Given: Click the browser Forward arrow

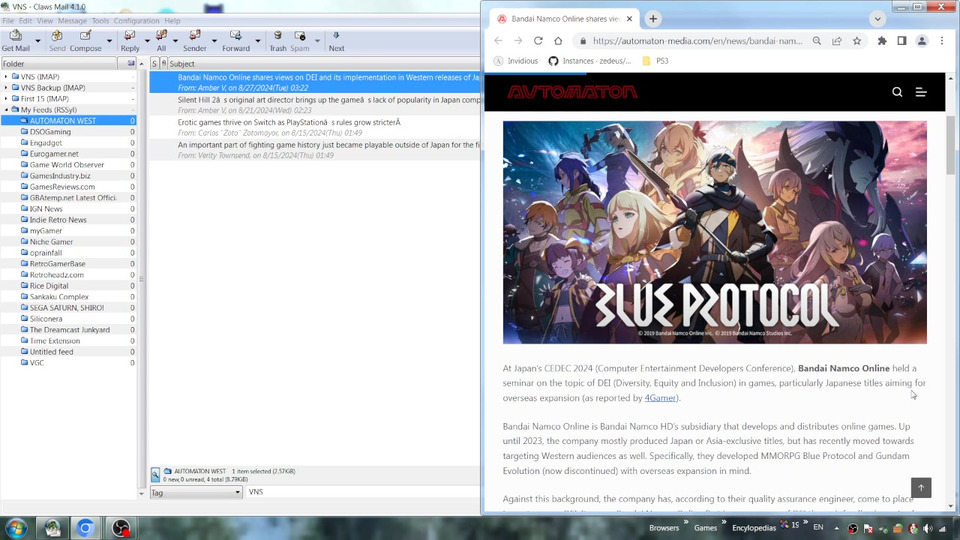Looking at the screenshot, I should (518, 41).
